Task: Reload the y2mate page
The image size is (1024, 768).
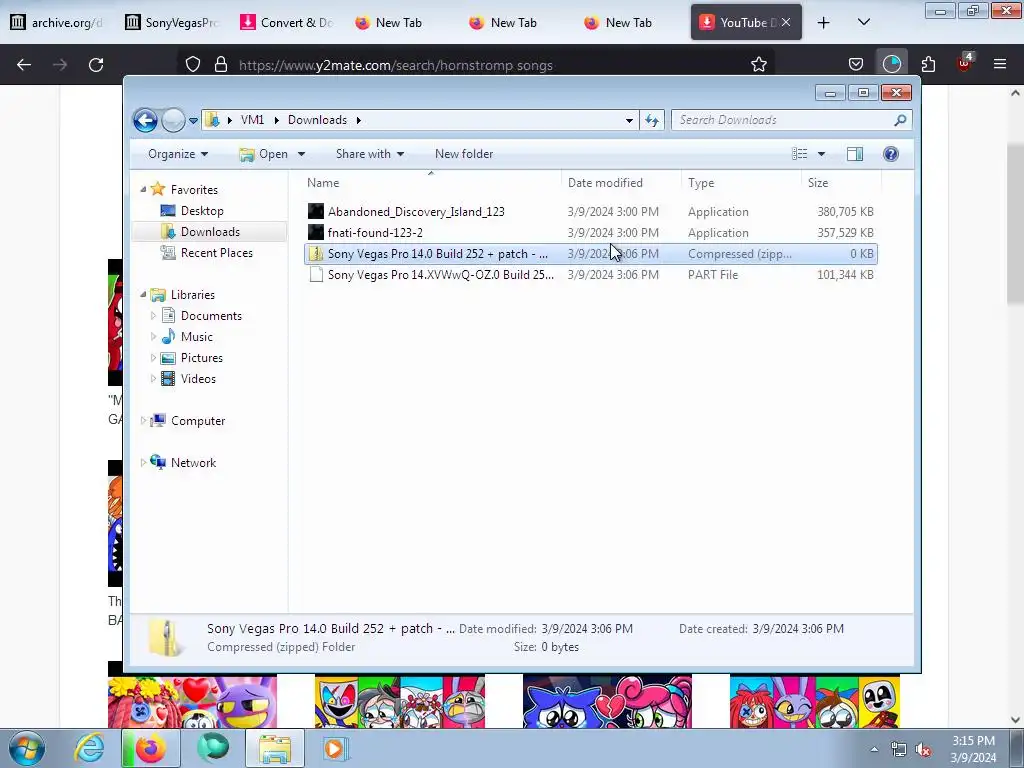Action: pos(96,65)
